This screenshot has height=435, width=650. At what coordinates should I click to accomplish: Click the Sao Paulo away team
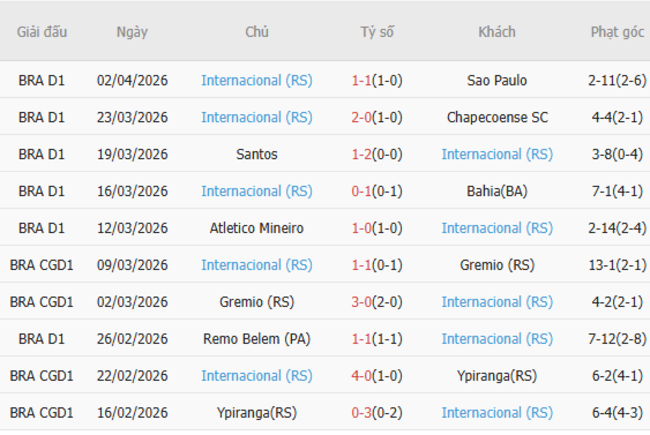coord(497,80)
